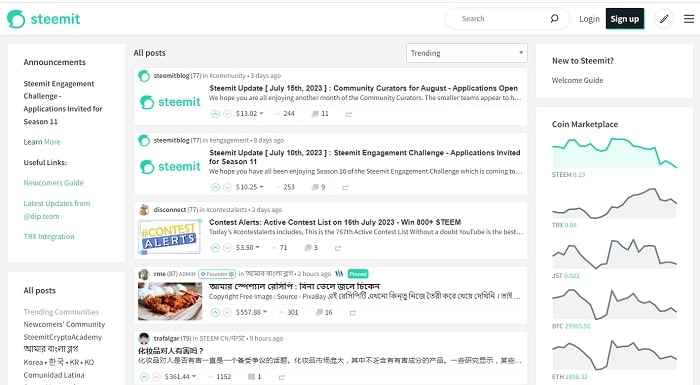
Task: Downvote the Contest Alerts post
Action: tap(227, 247)
